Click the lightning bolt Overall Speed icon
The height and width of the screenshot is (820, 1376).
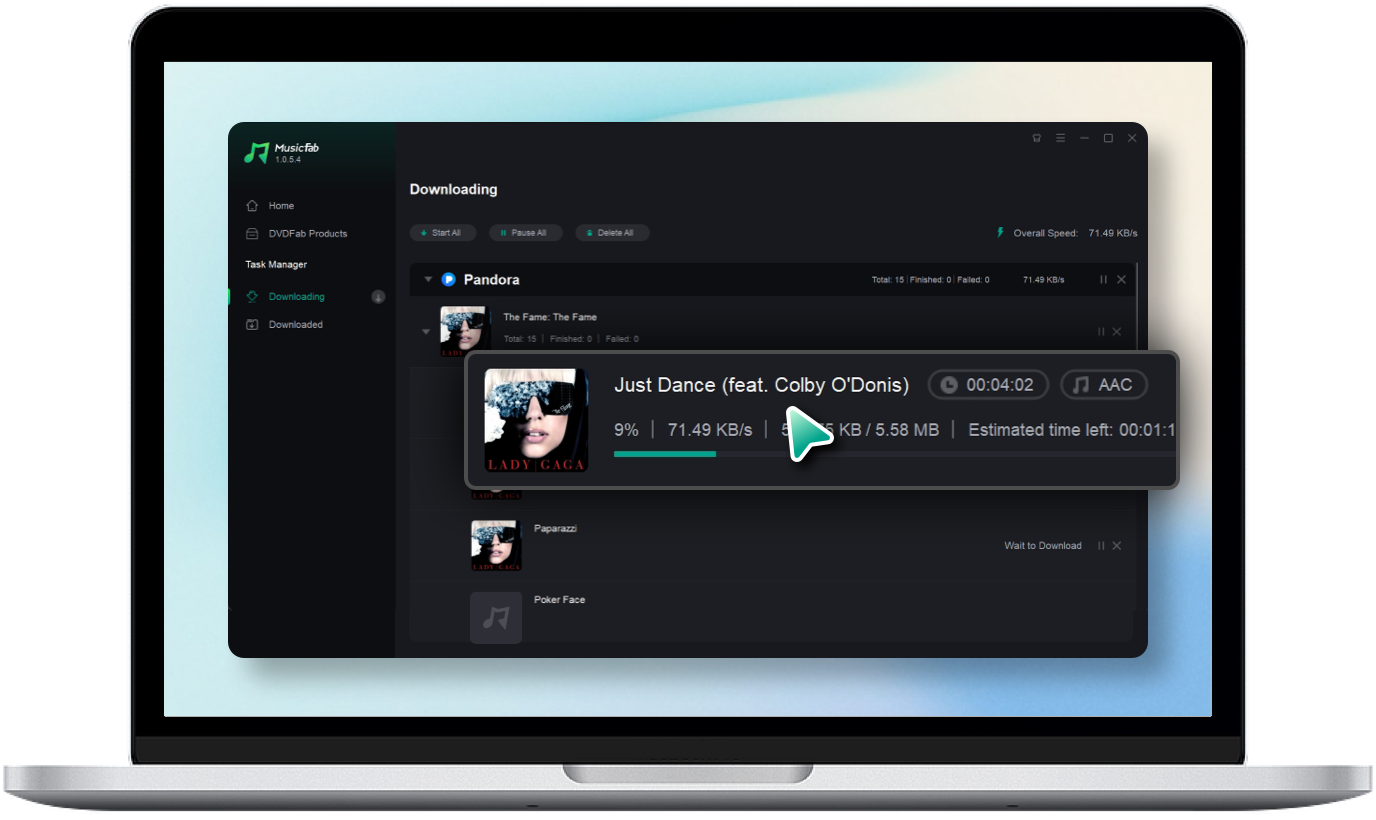[999, 233]
